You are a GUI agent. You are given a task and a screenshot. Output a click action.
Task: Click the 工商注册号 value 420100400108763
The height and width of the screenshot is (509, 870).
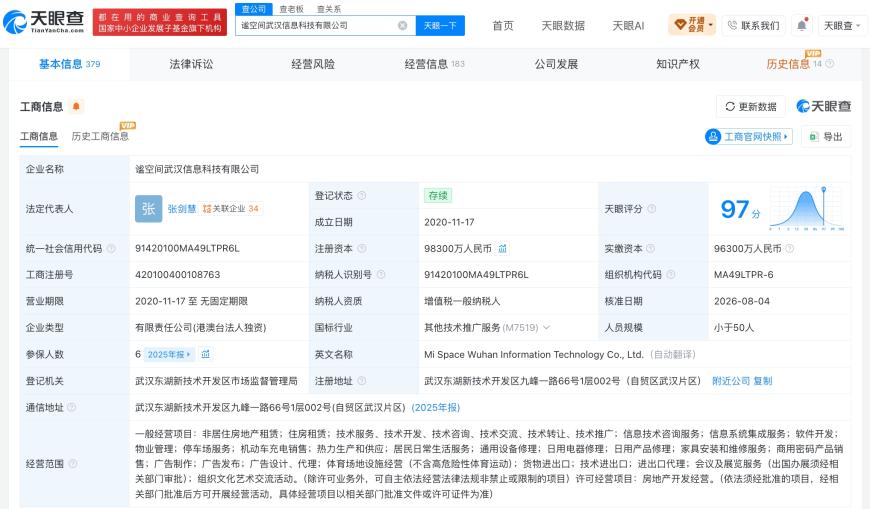tap(178, 275)
